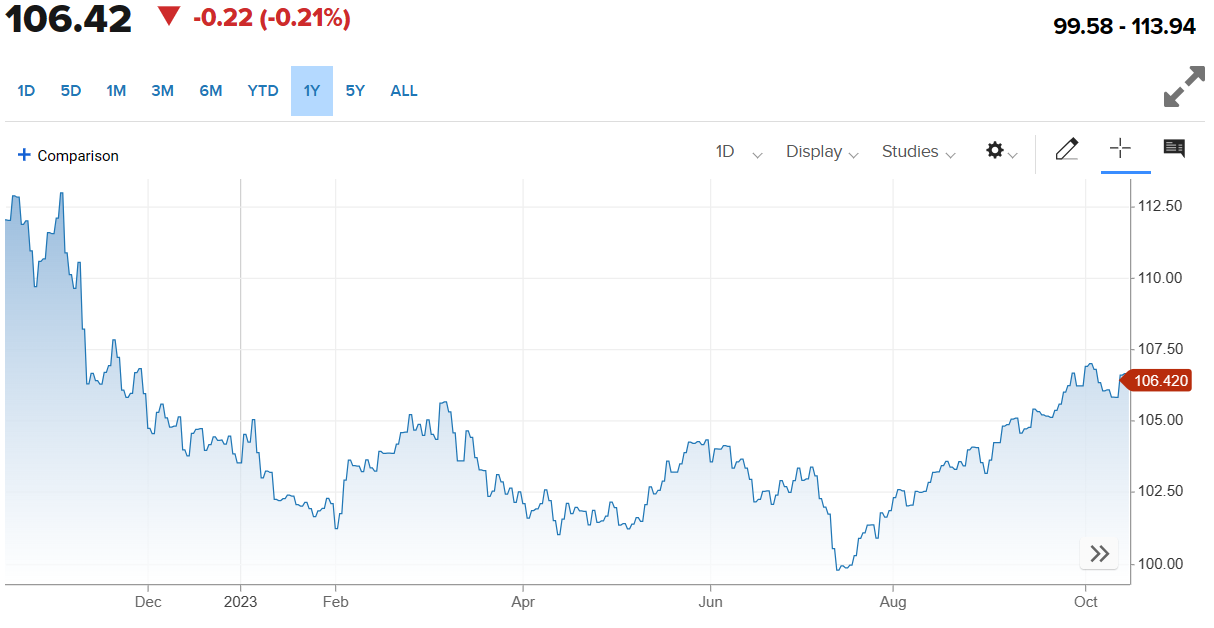This screenshot has width=1214, height=628.
Task: Click the Feb date axis label
Action: point(335,601)
